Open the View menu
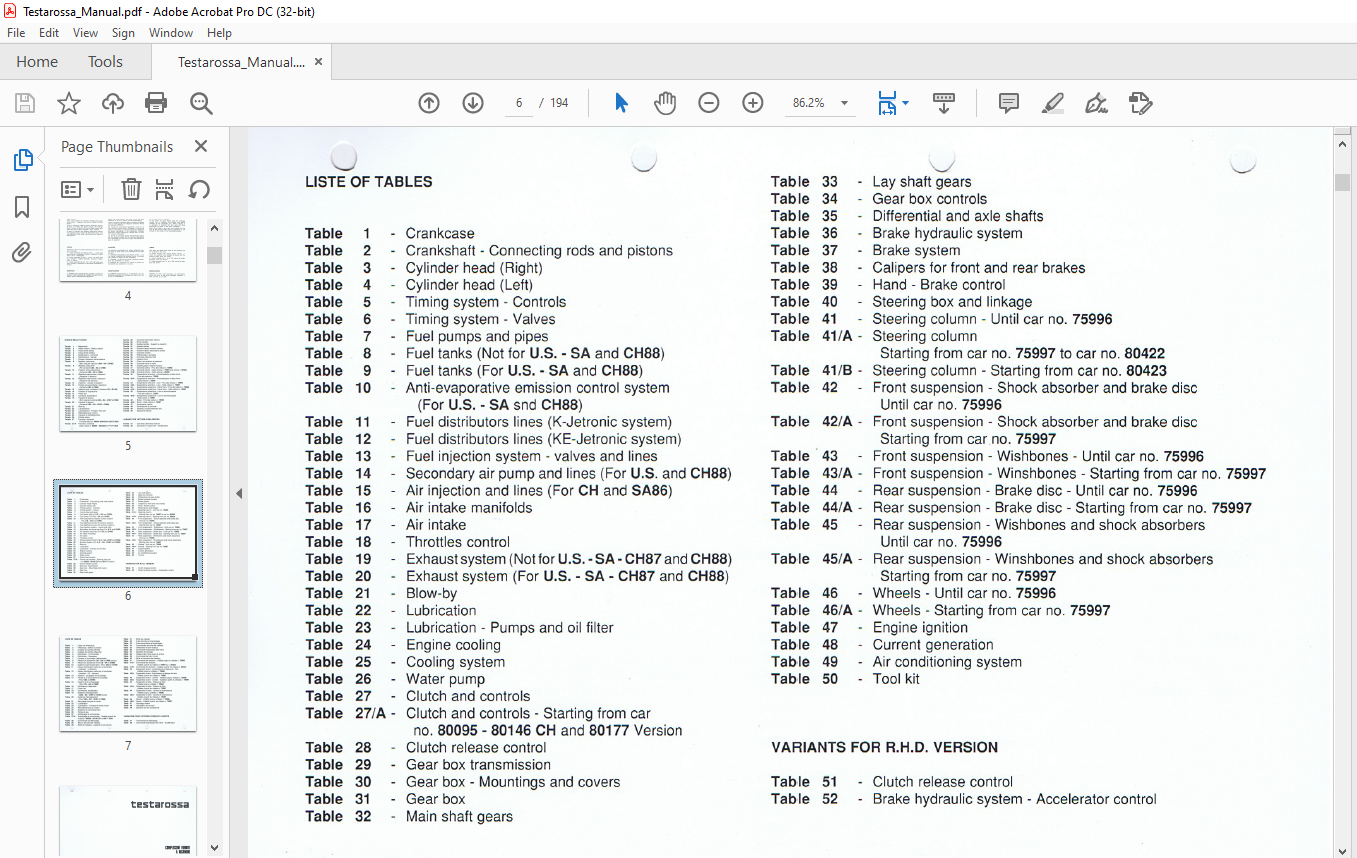Screen dimensions: 1357x858 click(86, 33)
